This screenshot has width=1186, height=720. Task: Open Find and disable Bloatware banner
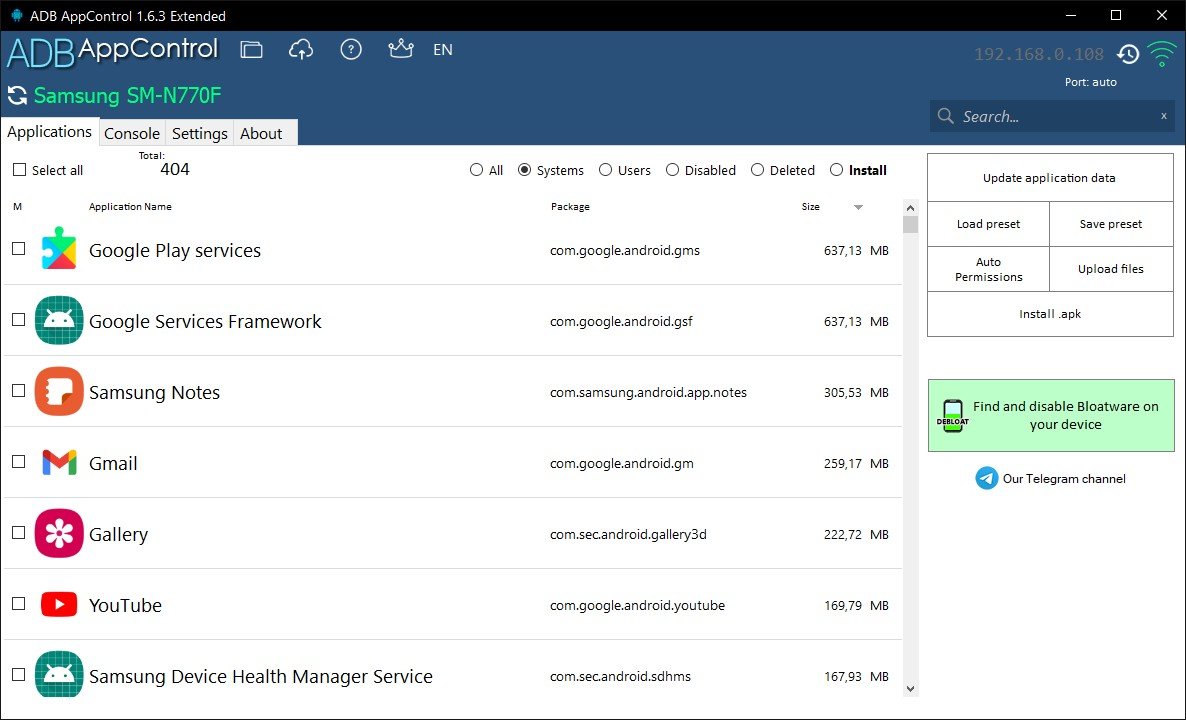pos(1051,415)
